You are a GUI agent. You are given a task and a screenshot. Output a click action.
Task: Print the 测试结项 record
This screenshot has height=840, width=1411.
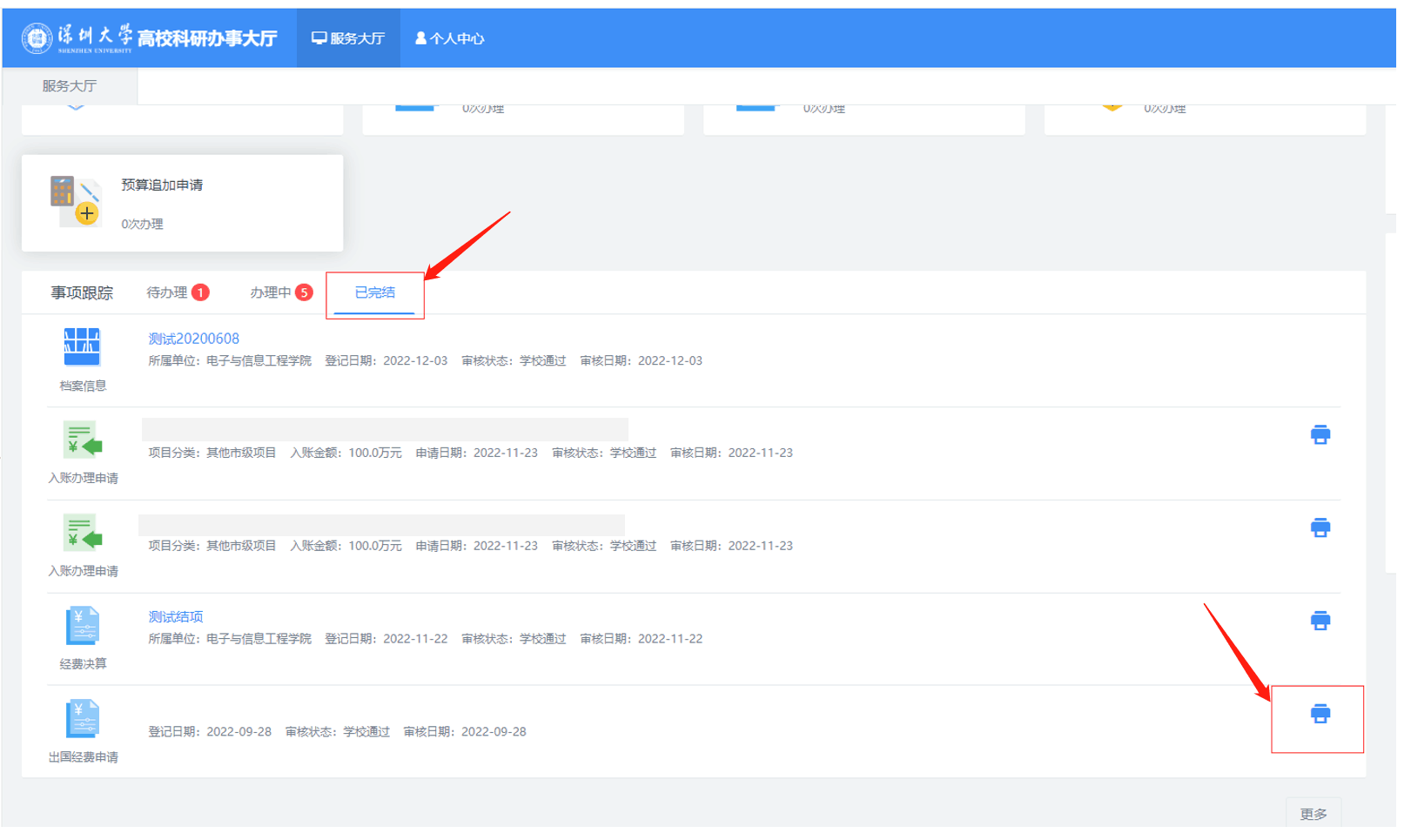(1320, 621)
